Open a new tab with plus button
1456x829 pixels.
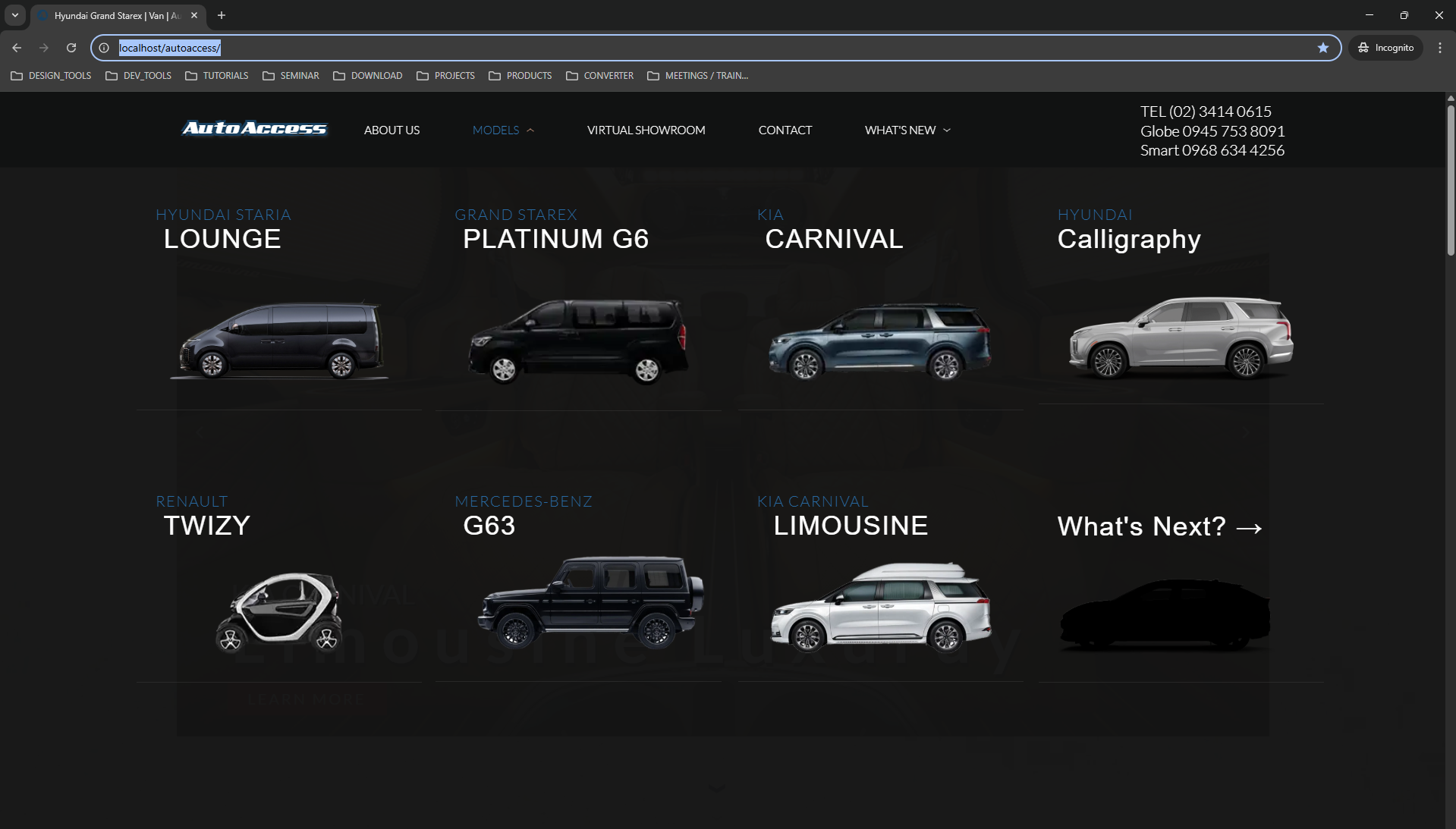[x=222, y=15]
